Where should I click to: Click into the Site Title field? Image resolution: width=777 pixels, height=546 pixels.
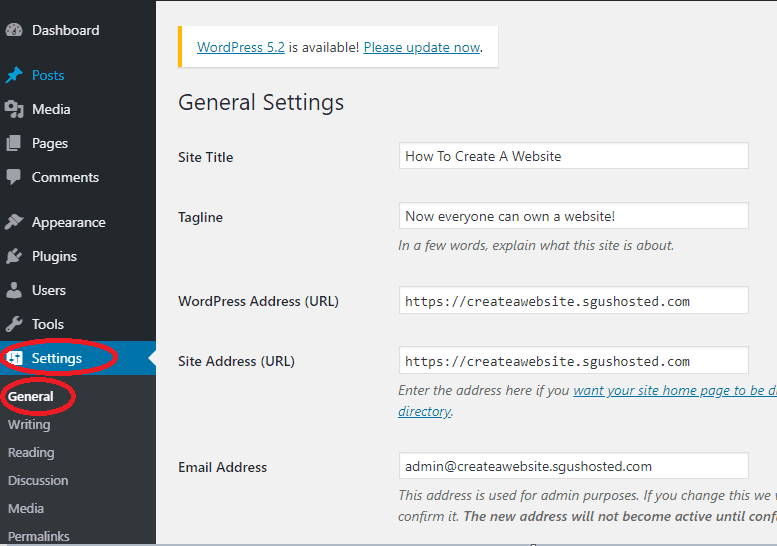pyautogui.click(x=573, y=156)
